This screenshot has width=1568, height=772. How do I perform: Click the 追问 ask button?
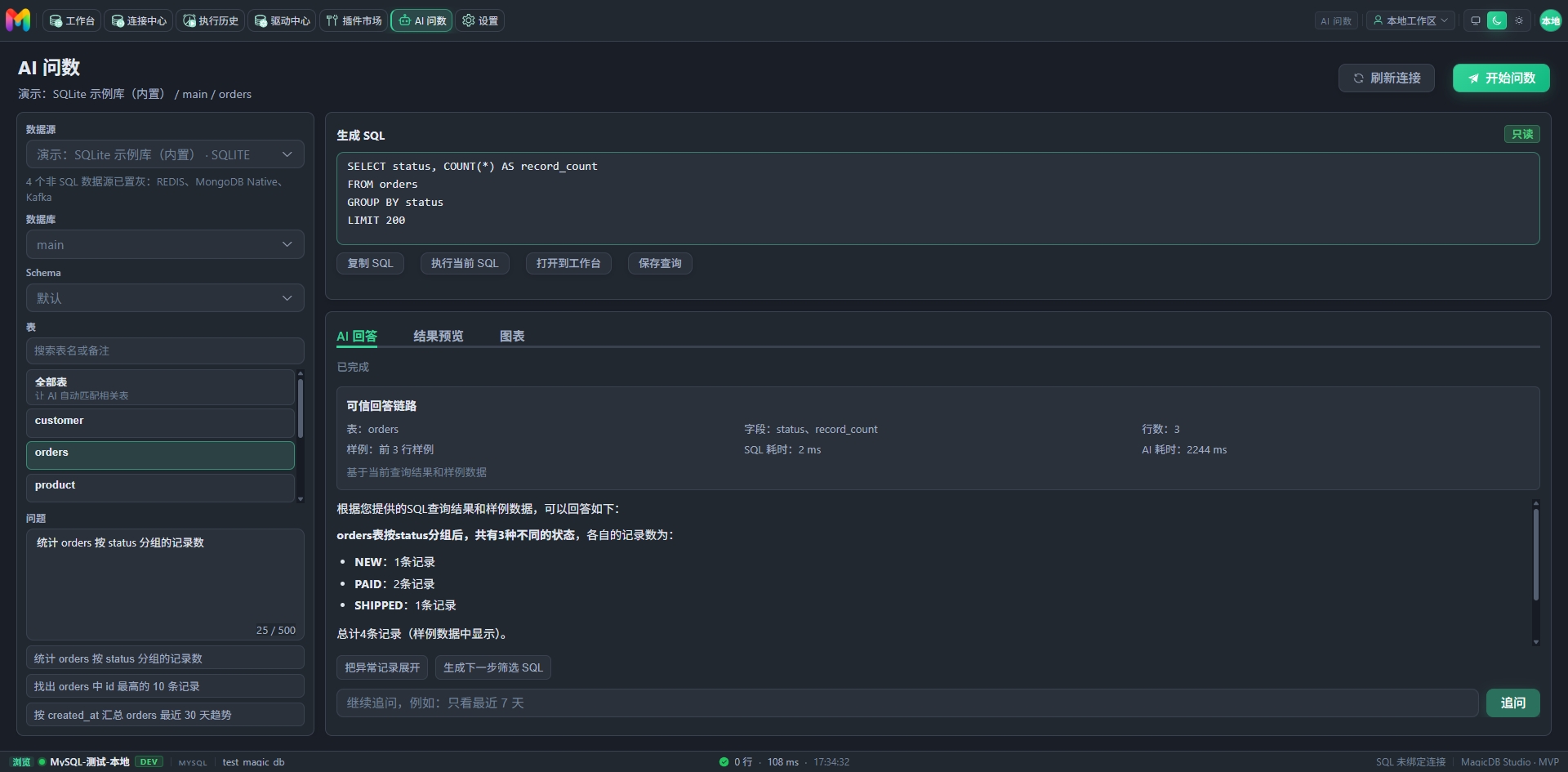pos(1512,703)
